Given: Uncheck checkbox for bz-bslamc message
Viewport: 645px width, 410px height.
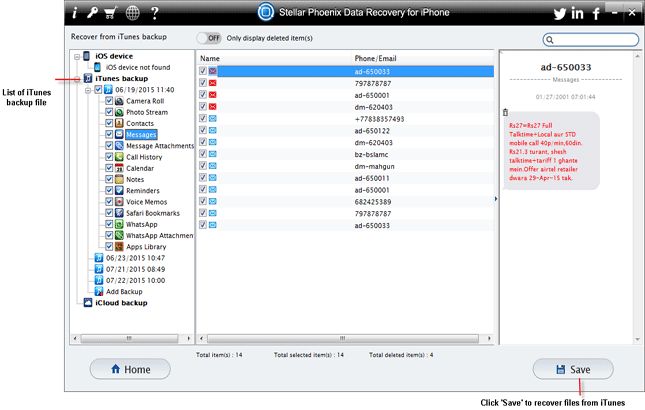Looking at the screenshot, I should click(x=203, y=154).
